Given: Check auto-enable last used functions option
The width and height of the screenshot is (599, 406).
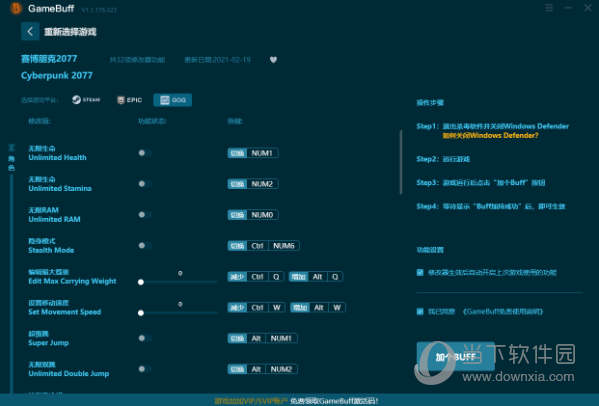Looking at the screenshot, I should pos(420,272).
